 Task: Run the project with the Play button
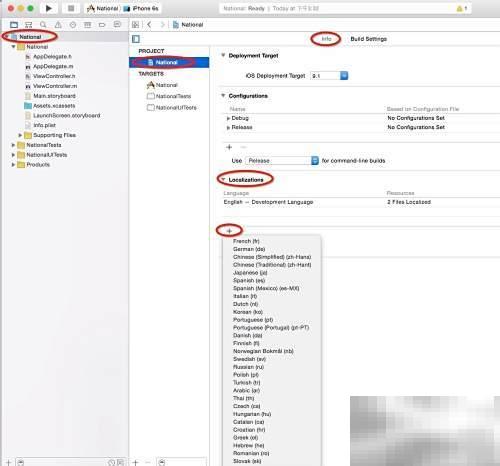click(x=49, y=8)
